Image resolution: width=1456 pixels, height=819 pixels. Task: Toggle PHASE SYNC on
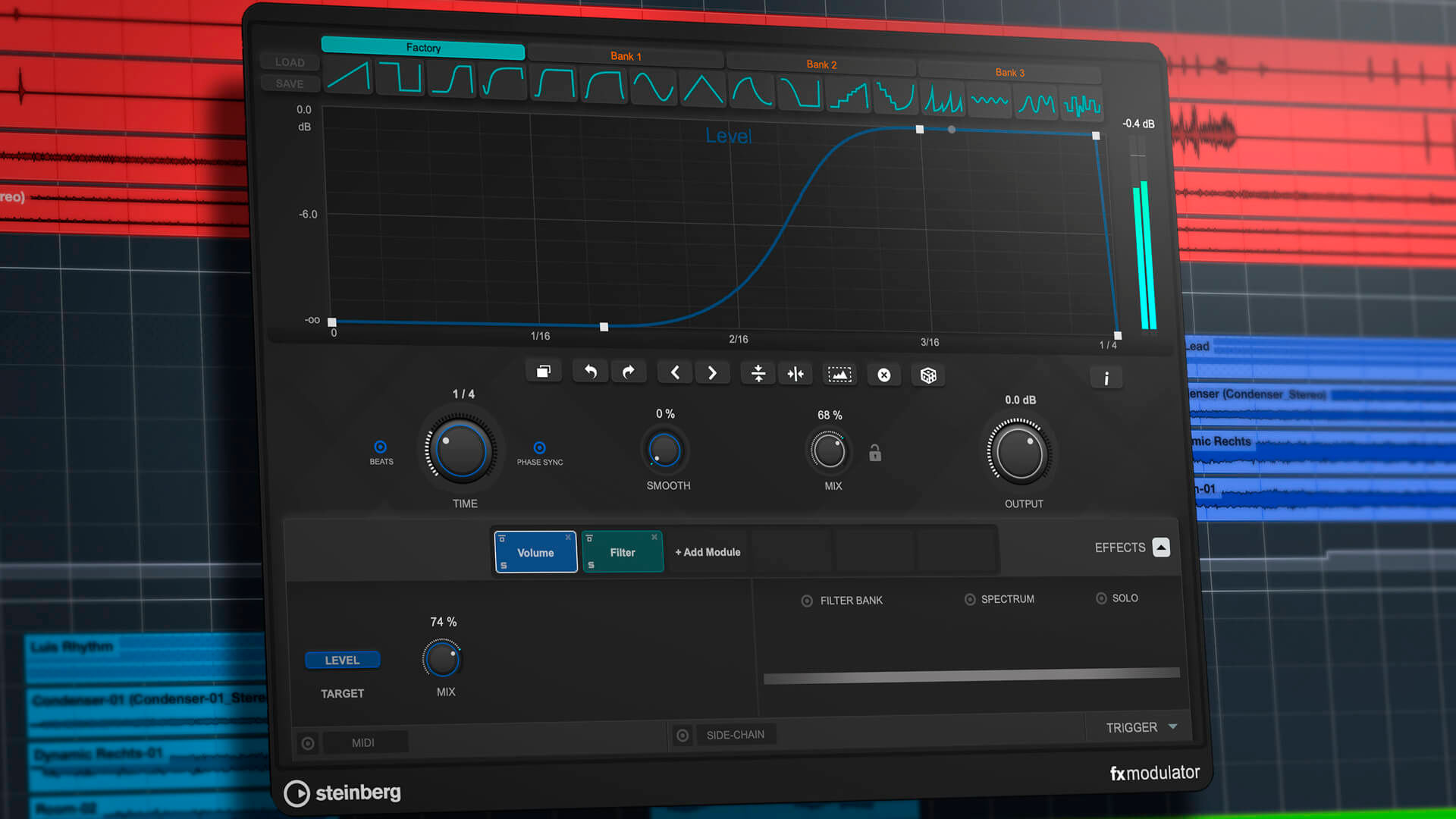click(539, 448)
